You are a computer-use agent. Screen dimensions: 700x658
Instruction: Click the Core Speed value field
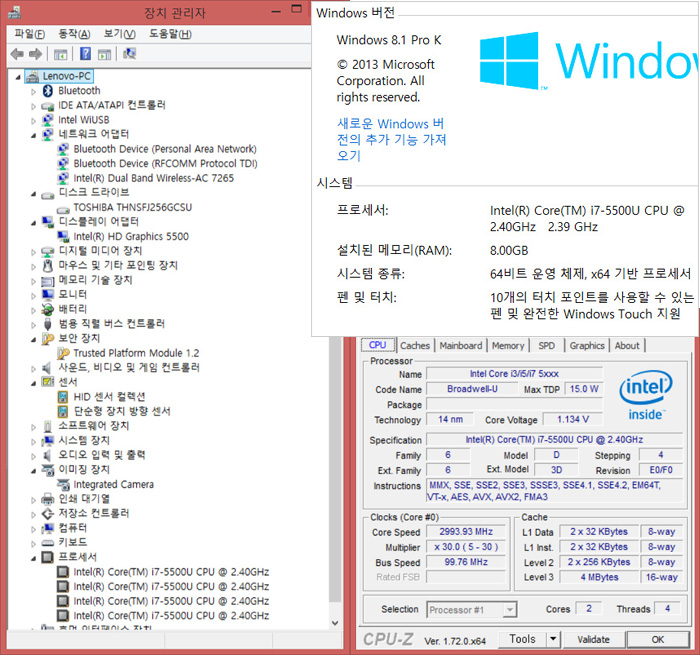click(x=466, y=532)
